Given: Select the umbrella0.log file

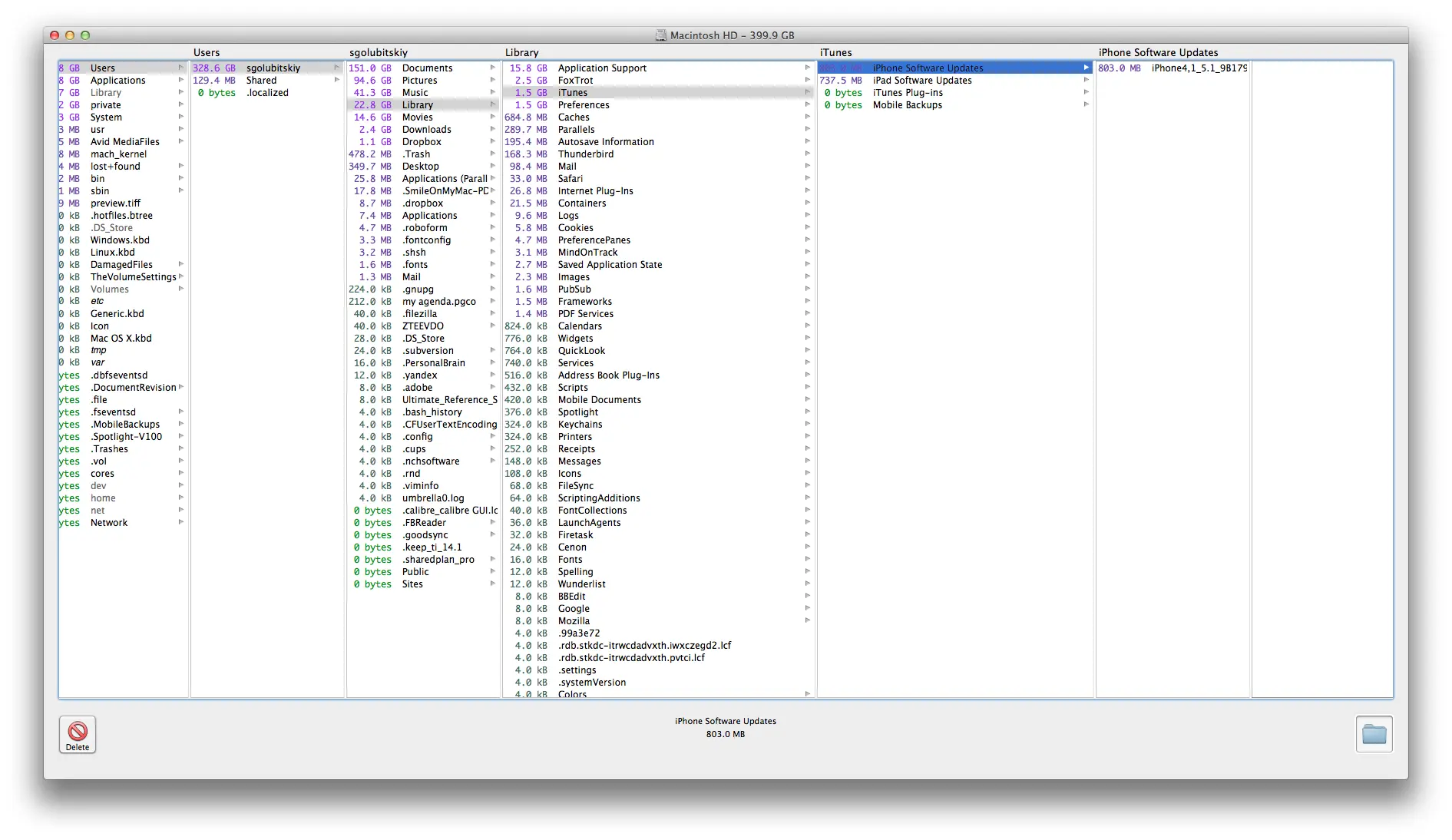Looking at the screenshot, I should pos(423,498).
